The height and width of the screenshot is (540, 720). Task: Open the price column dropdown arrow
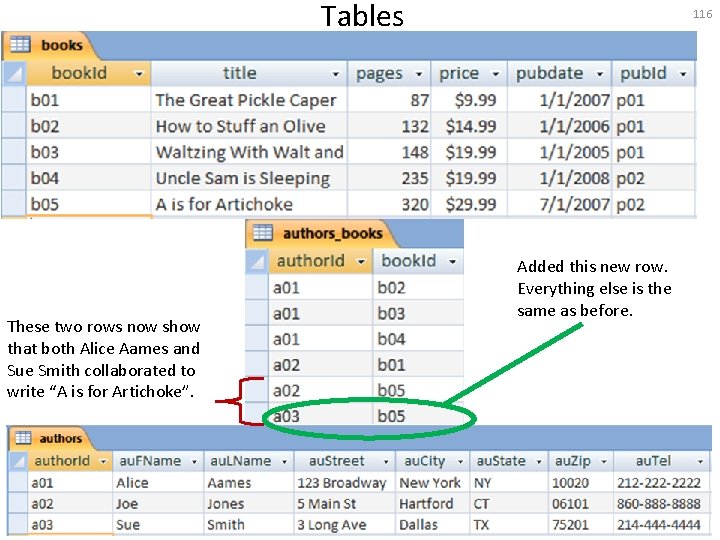495,74
